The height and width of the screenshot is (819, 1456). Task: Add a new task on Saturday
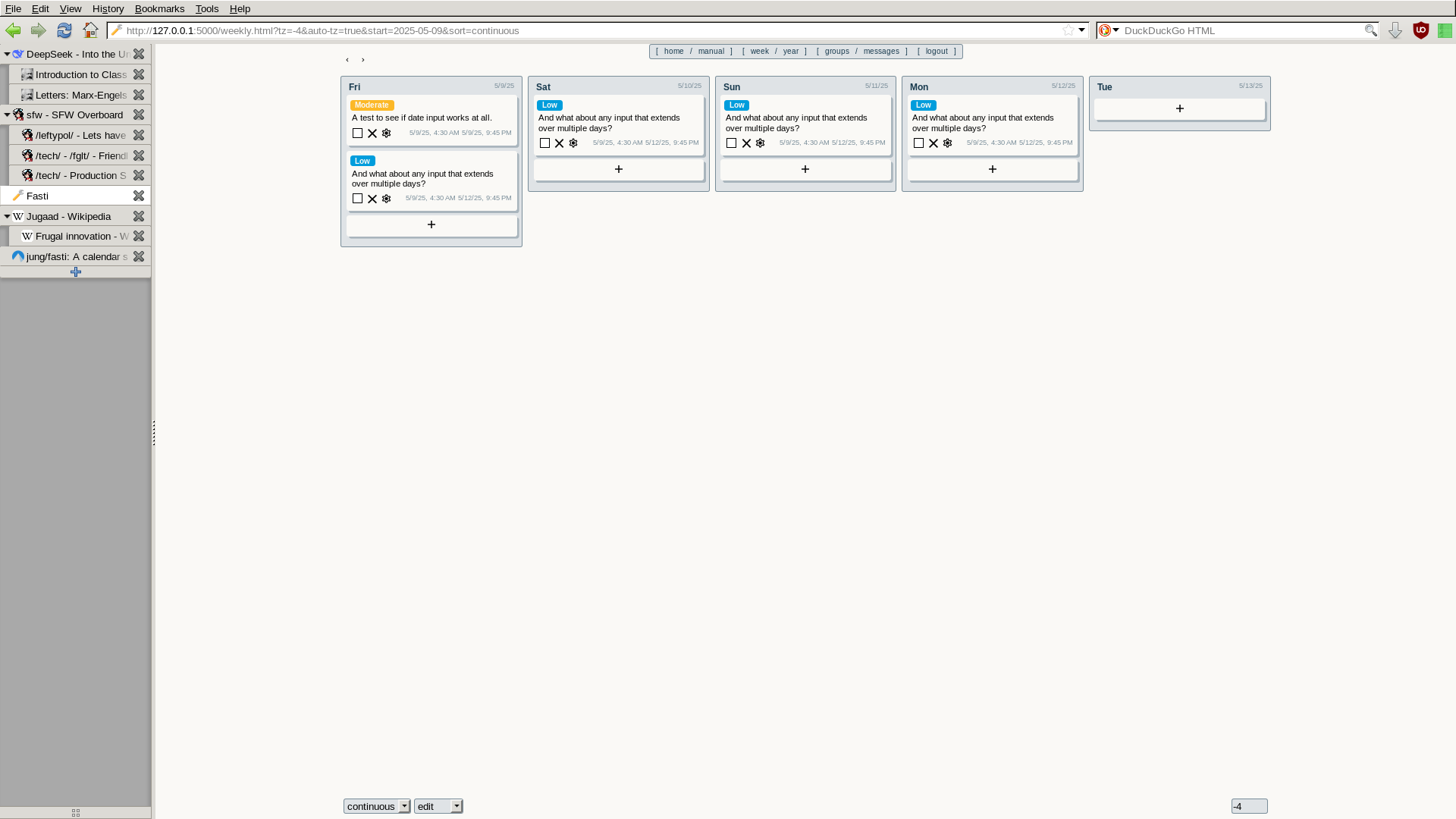click(619, 170)
